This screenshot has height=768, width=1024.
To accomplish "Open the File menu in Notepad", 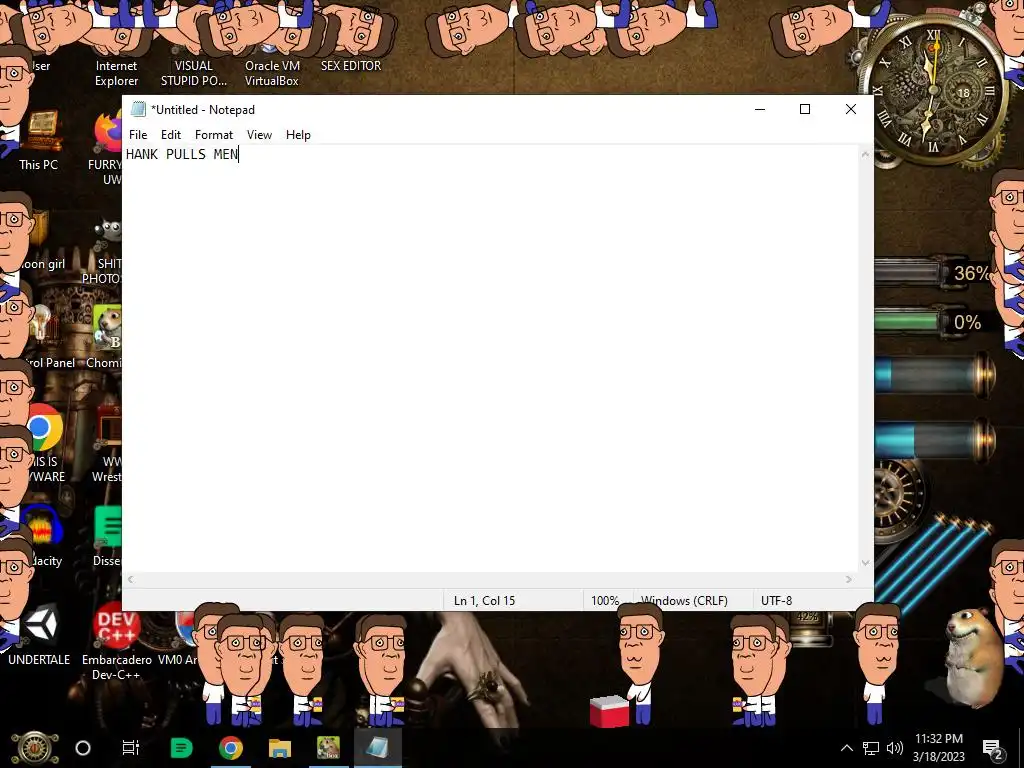I will point(138,135).
